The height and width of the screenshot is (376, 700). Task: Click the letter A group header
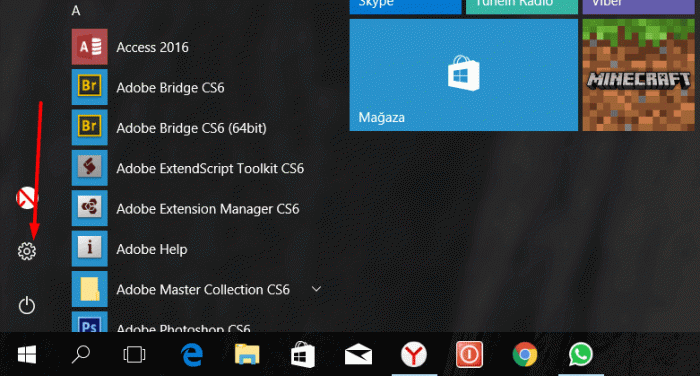coord(76,11)
